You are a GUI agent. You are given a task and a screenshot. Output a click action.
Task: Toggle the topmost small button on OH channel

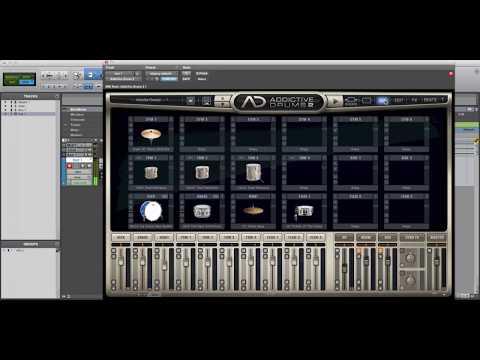(x=337, y=250)
